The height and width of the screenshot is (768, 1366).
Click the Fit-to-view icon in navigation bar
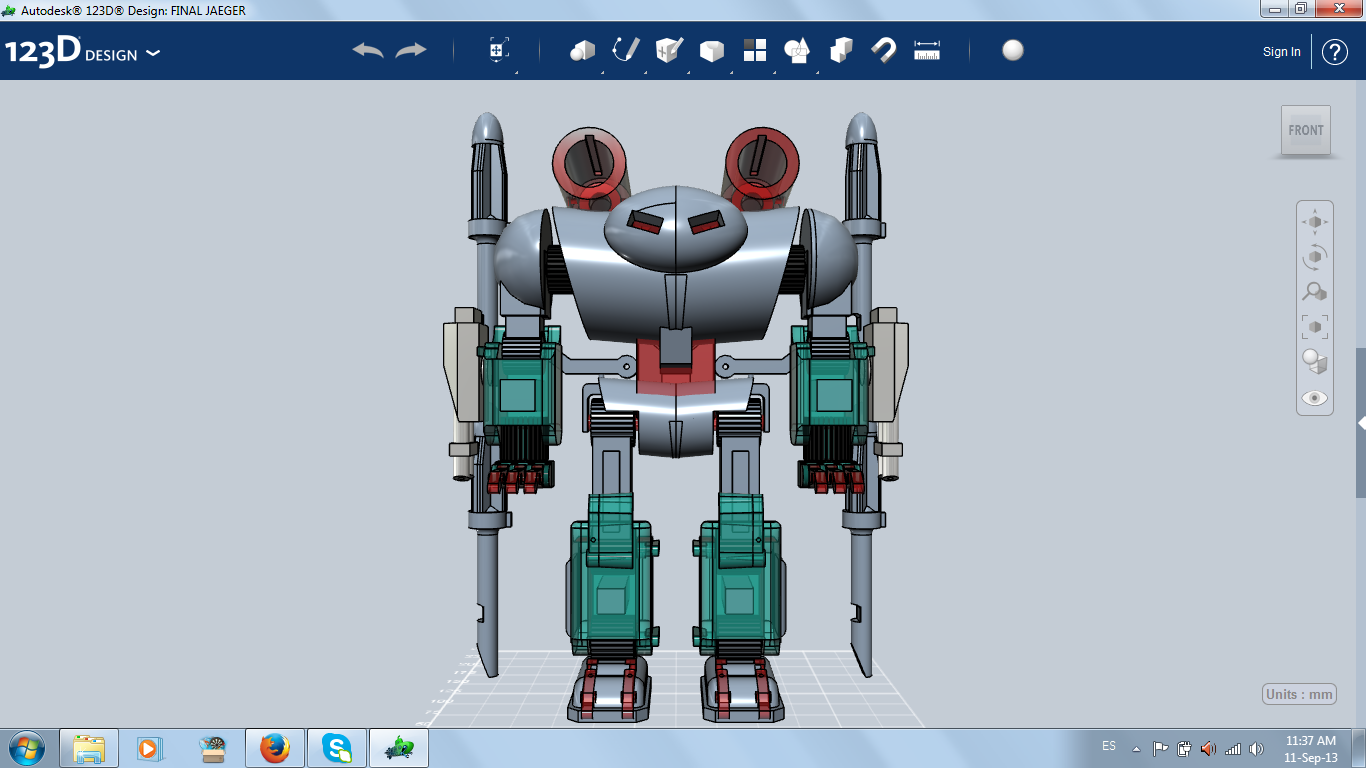[x=1314, y=326]
